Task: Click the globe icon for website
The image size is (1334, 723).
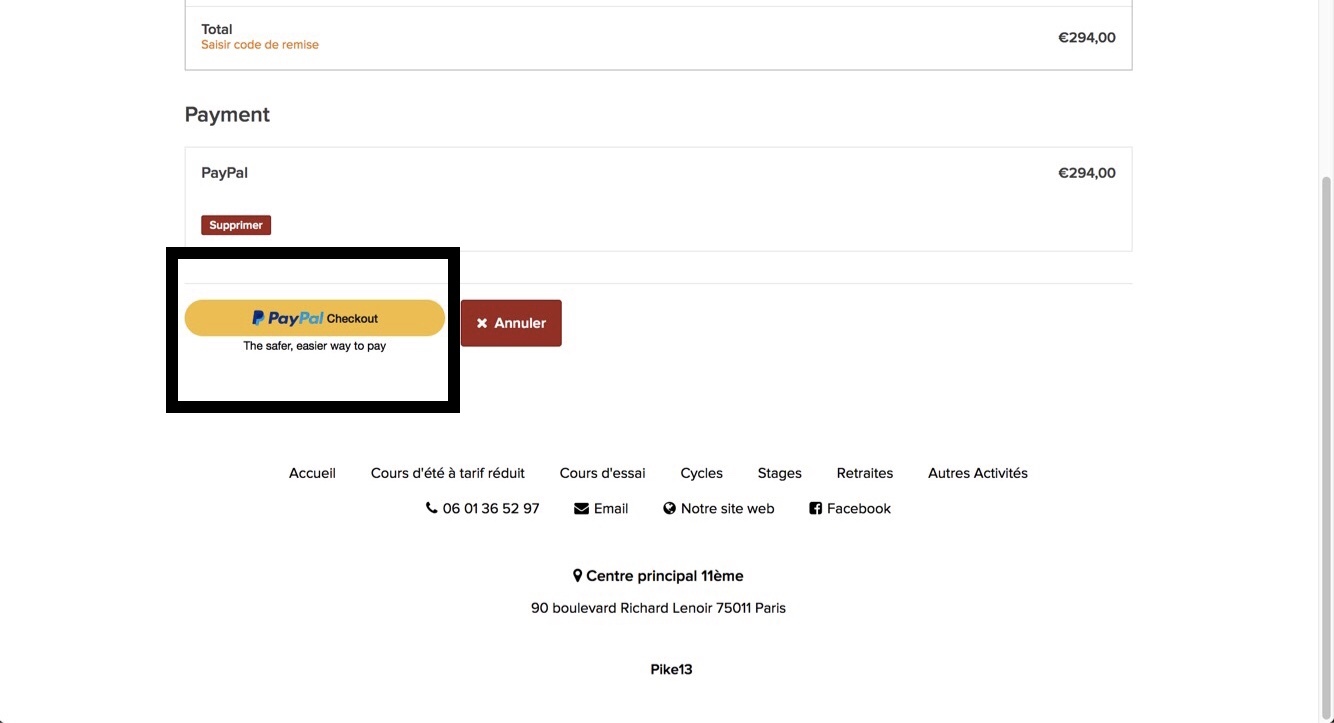Action: (670, 508)
